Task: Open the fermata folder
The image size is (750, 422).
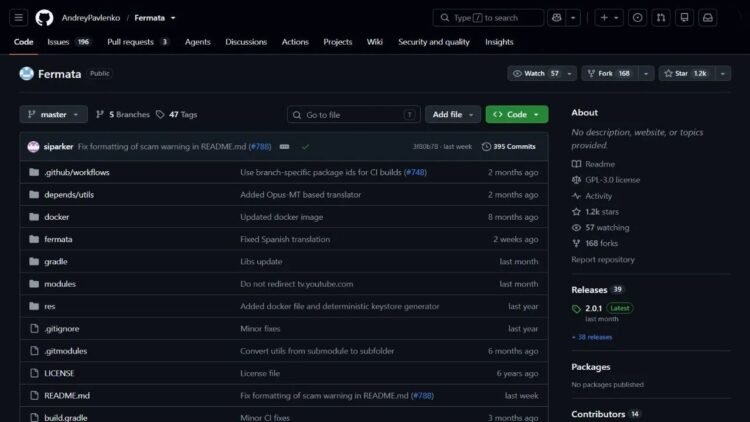Action: coord(58,239)
